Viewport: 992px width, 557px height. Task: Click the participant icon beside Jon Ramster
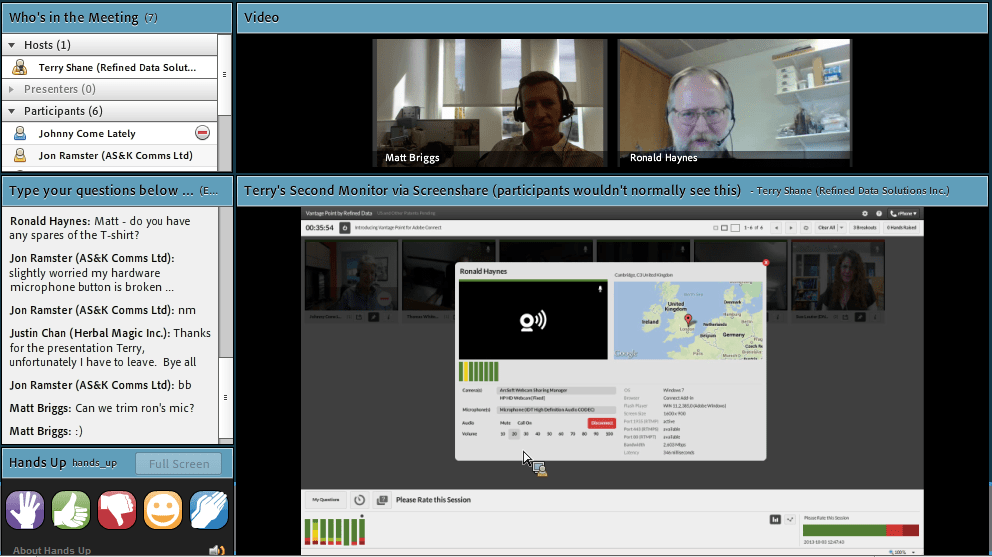pos(20,155)
